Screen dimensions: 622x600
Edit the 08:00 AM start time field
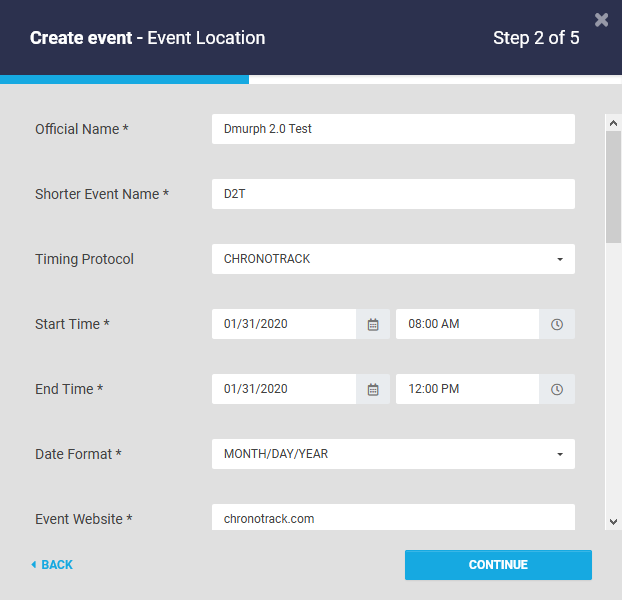pyautogui.click(x=467, y=324)
